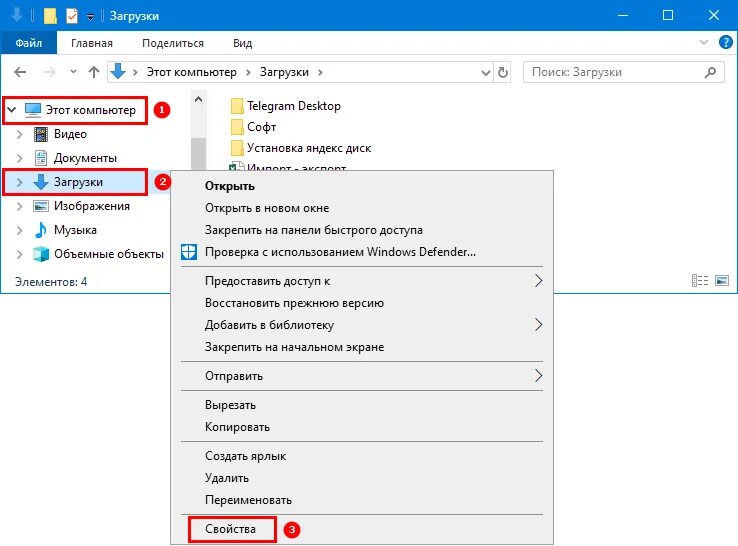Expand the Музыка tree node
Screen dimensions: 738x546
19,230
